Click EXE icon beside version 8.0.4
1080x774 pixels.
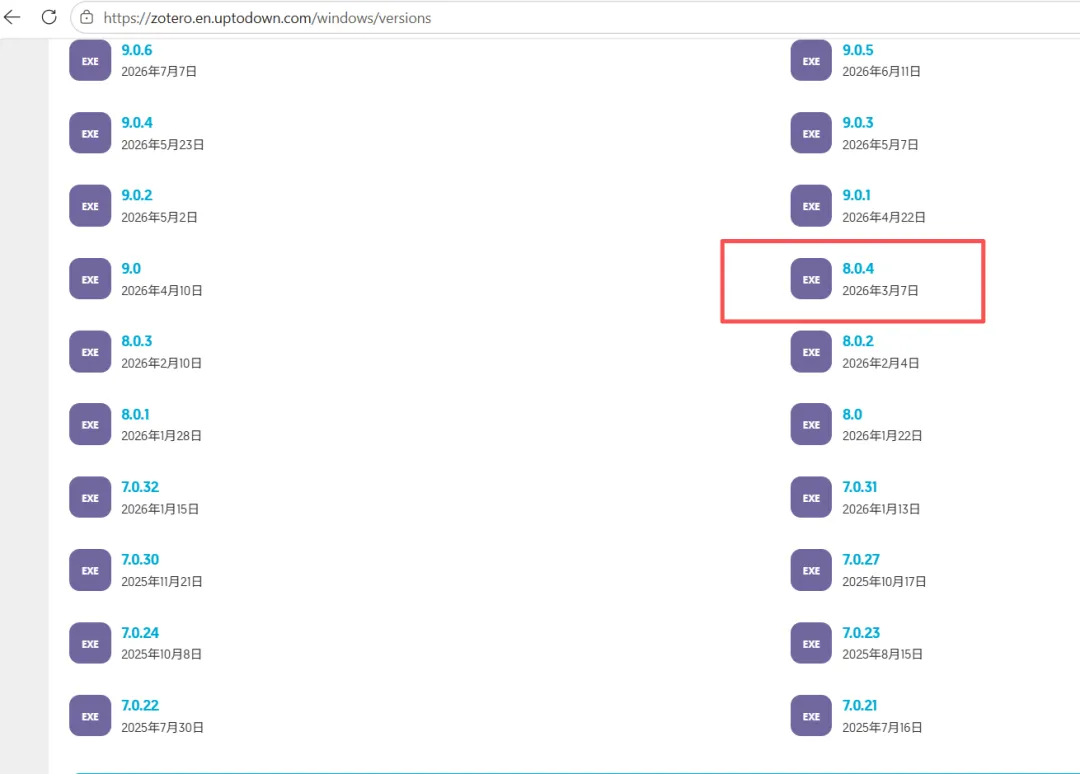[811, 279]
